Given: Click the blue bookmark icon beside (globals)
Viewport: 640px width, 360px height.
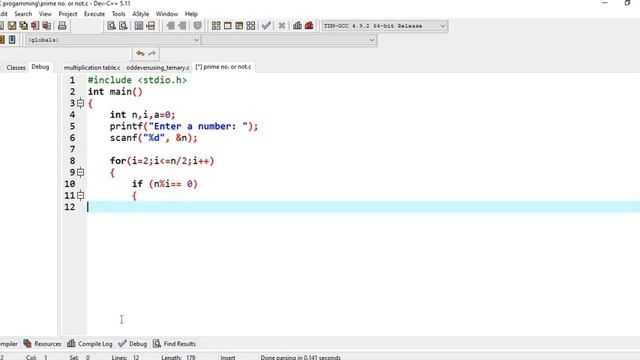Looking at the screenshot, I should (12, 40).
